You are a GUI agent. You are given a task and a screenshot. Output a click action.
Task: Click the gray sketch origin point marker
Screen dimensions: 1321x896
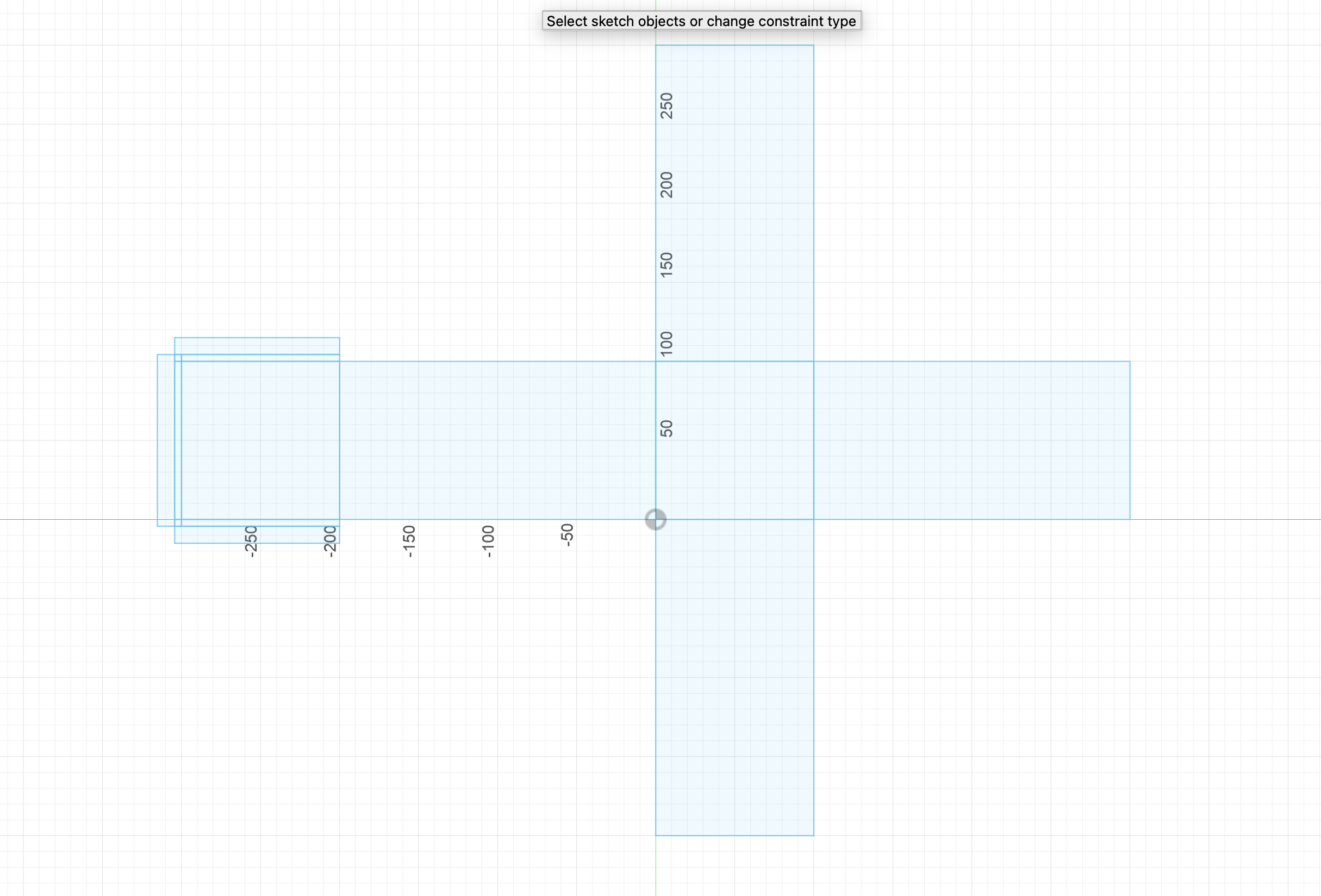click(x=656, y=519)
